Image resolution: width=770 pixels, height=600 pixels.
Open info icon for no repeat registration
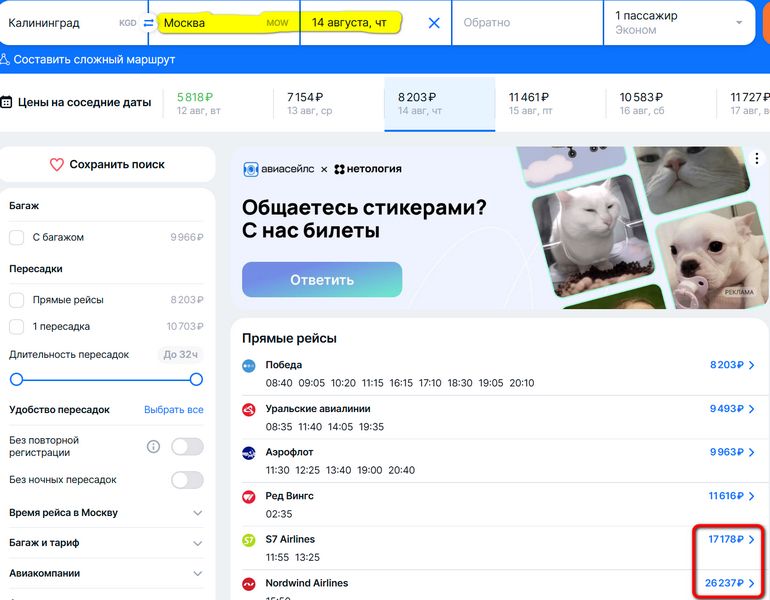coord(153,446)
